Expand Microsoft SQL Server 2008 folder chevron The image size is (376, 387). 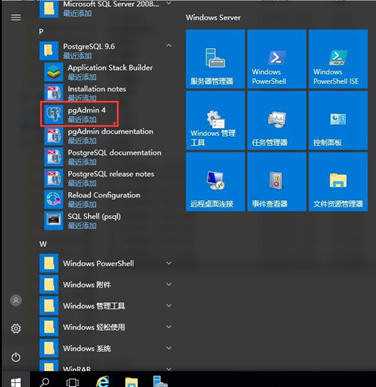[x=169, y=3]
